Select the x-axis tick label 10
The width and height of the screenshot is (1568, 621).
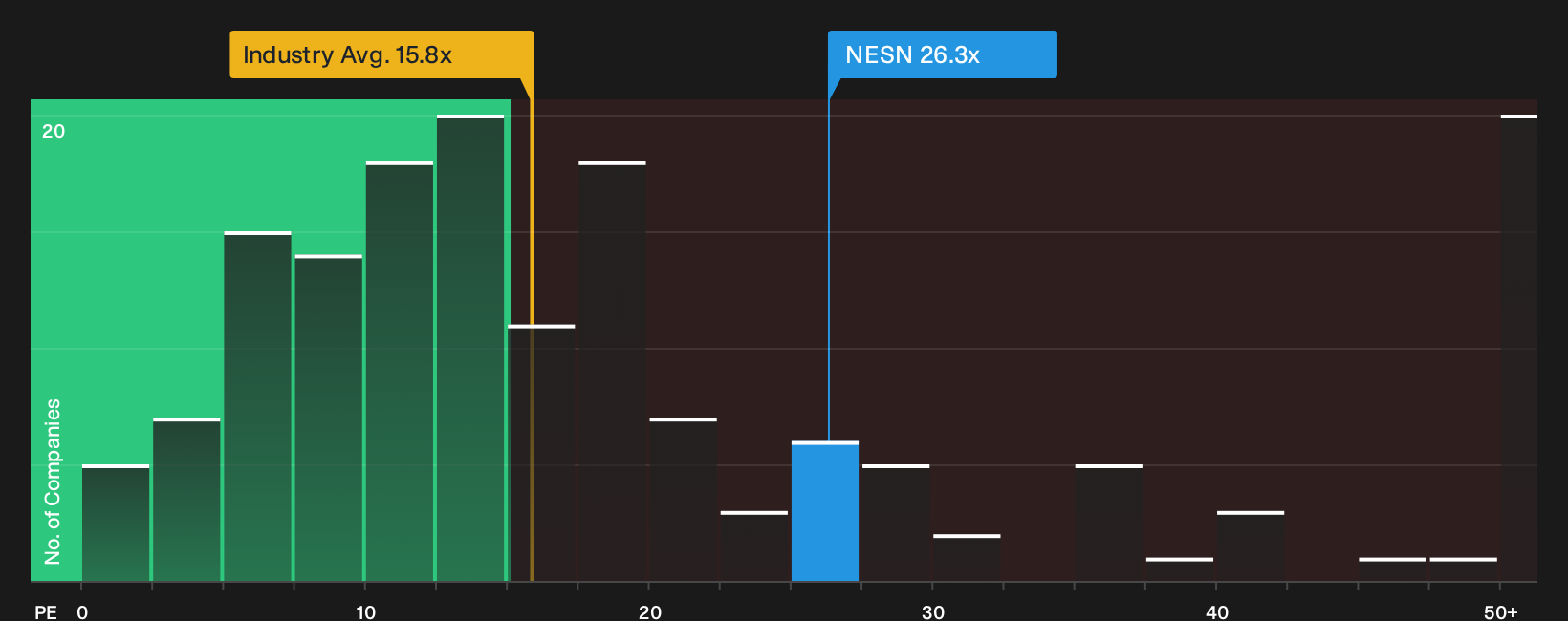click(x=365, y=612)
